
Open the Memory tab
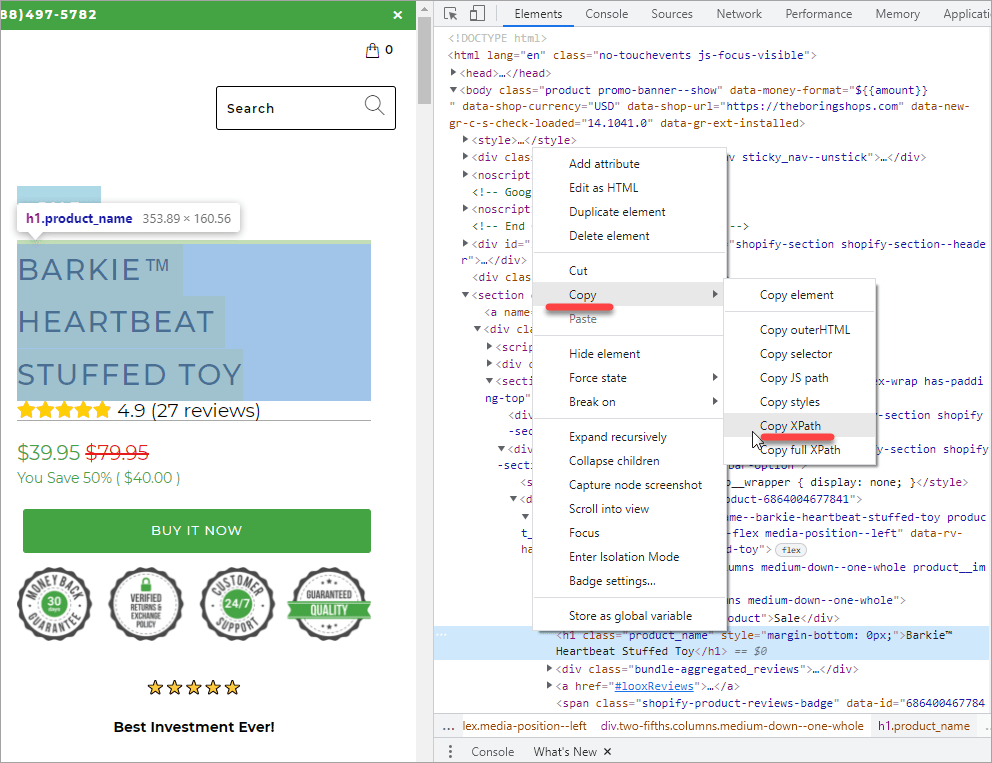[897, 14]
